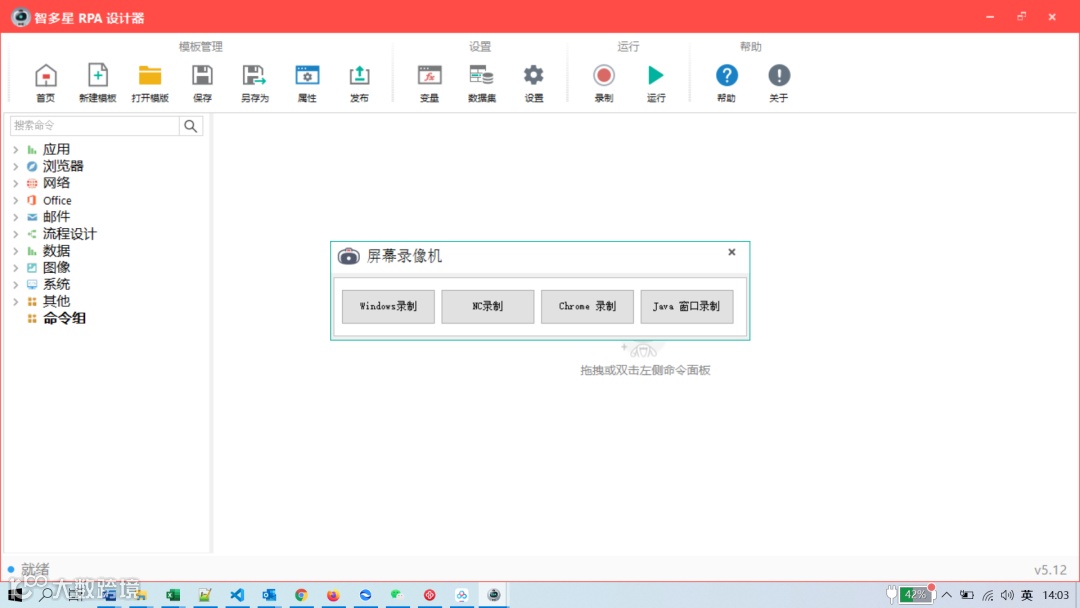Click the 就绪 status text

click(x=35, y=569)
